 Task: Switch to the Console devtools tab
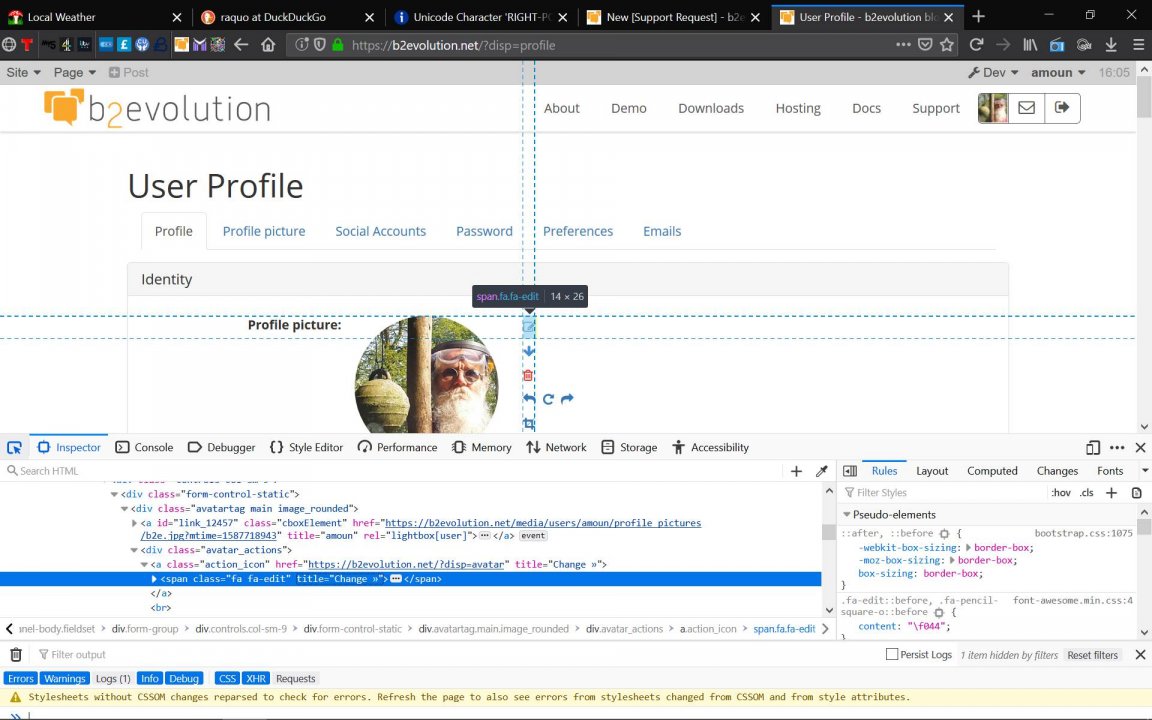coord(145,447)
